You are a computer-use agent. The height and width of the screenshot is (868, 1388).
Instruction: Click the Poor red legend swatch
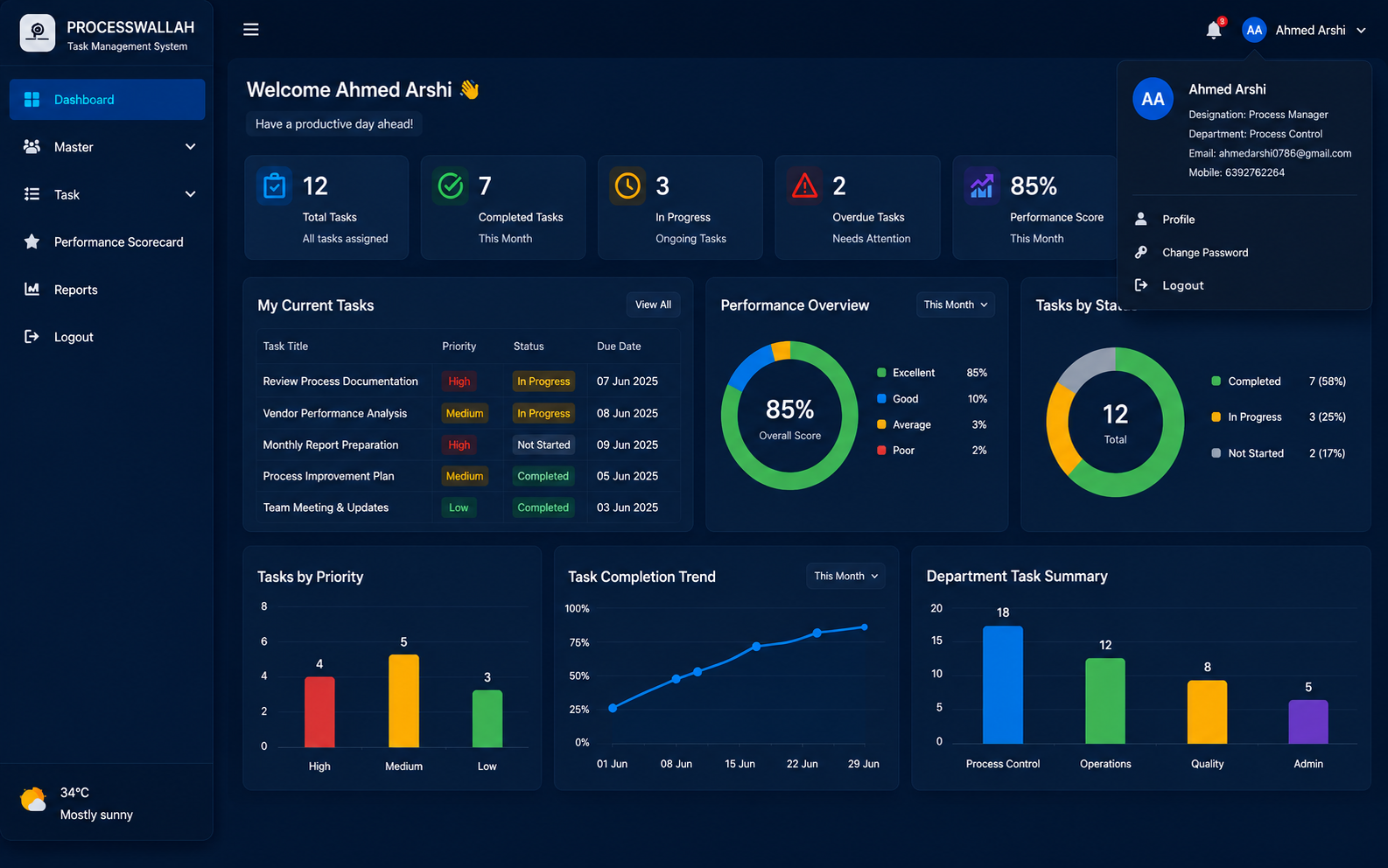click(881, 450)
